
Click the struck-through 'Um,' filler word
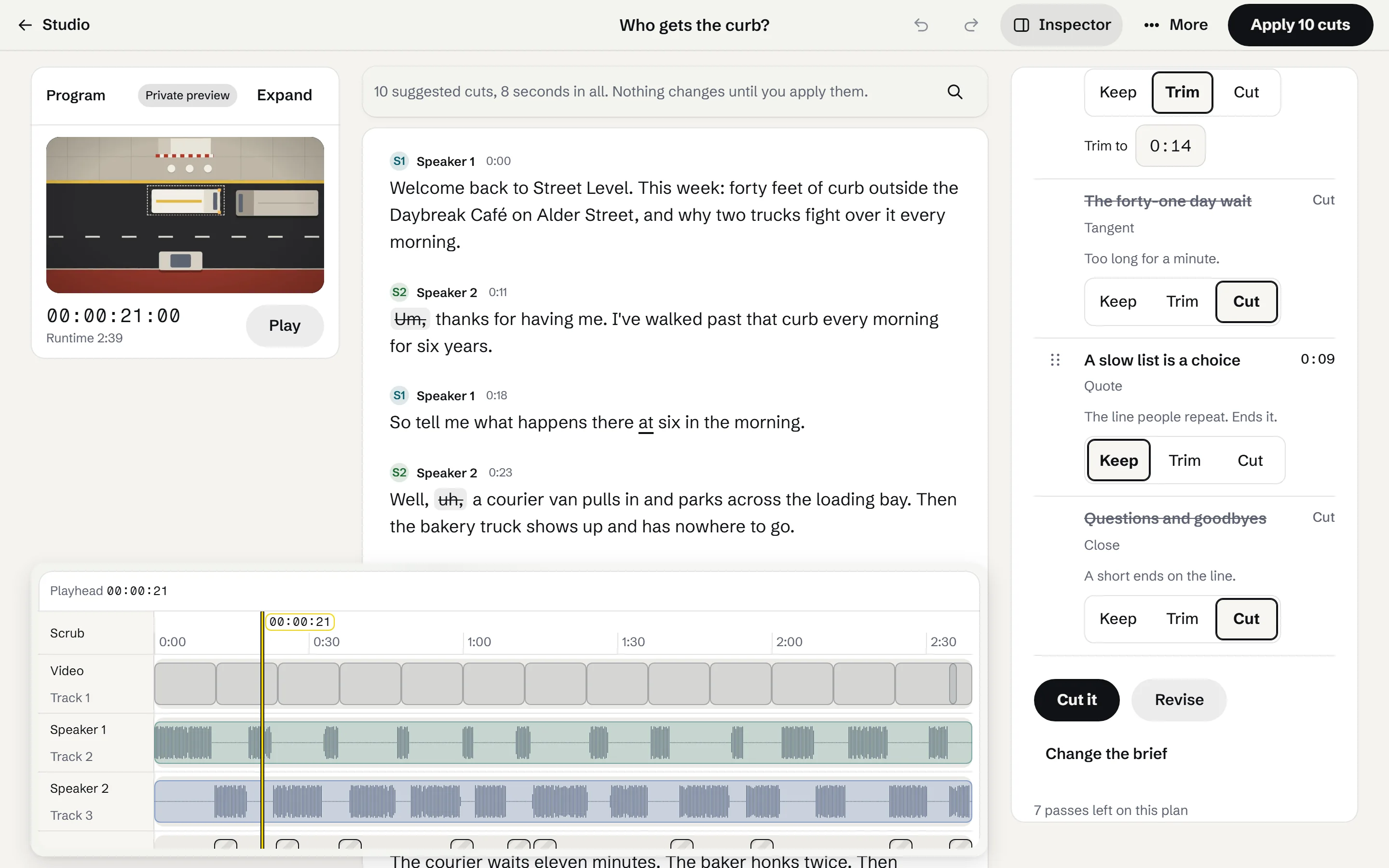click(410, 319)
